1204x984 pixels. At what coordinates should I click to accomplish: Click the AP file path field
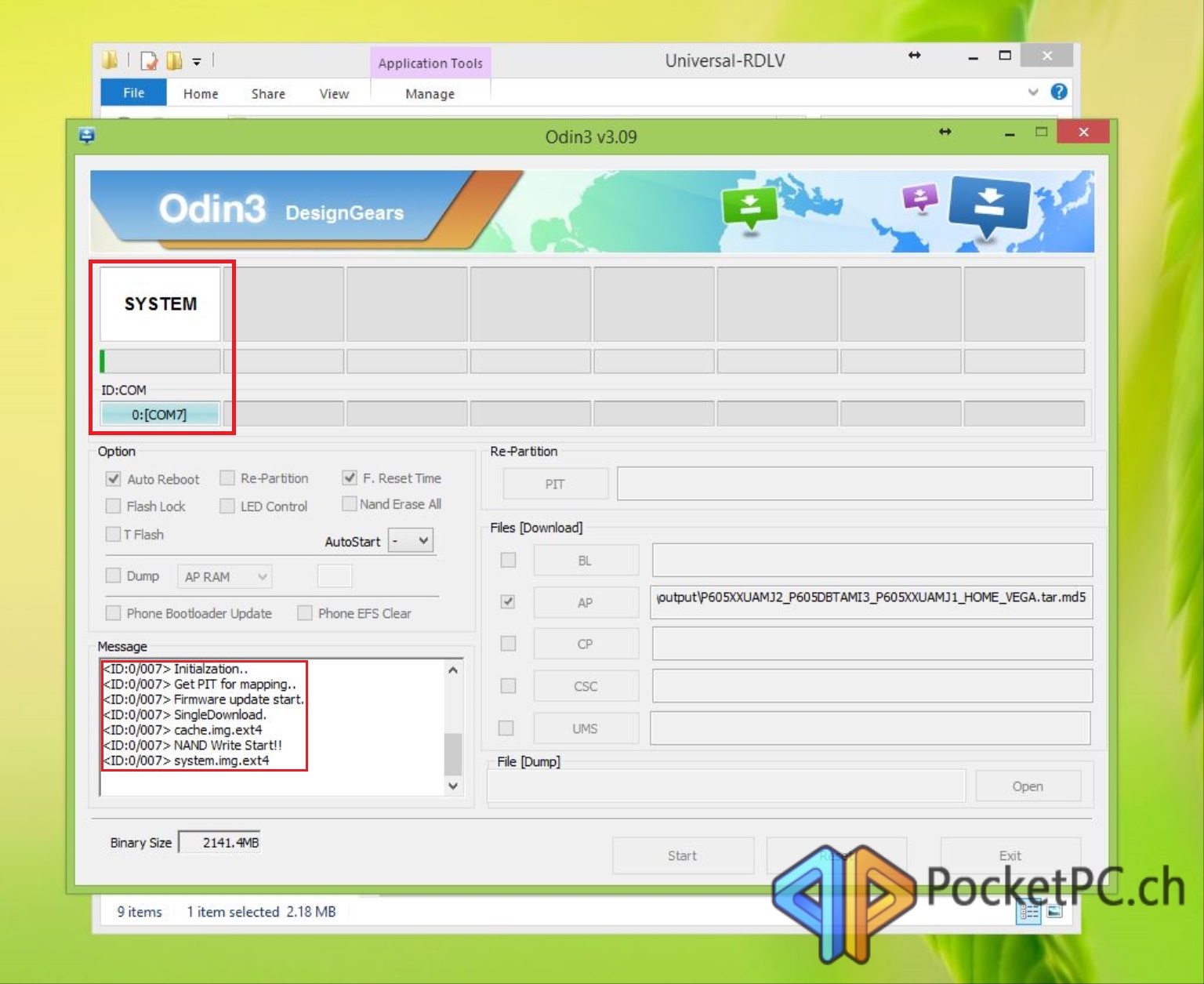tap(872, 602)
